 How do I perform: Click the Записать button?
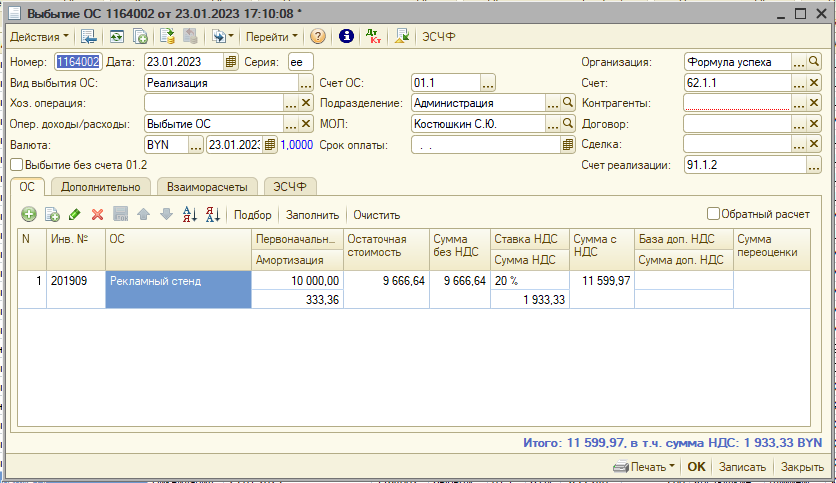click(x=743, y=467)
